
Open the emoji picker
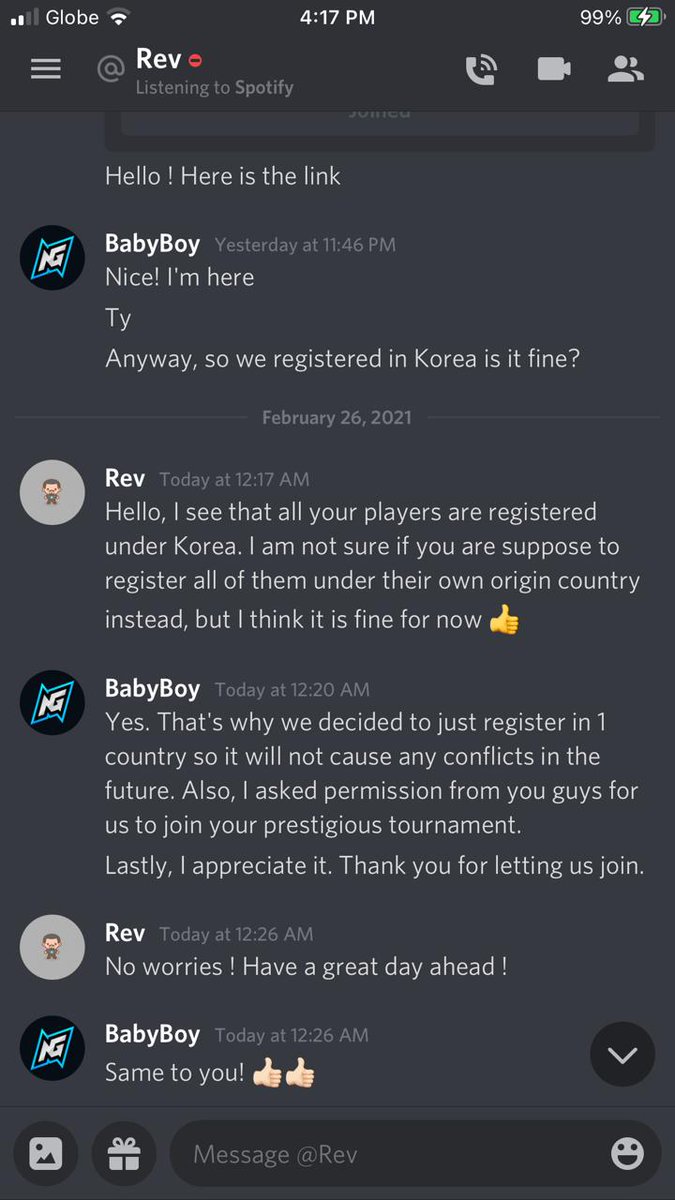(x=627, y=1154)
